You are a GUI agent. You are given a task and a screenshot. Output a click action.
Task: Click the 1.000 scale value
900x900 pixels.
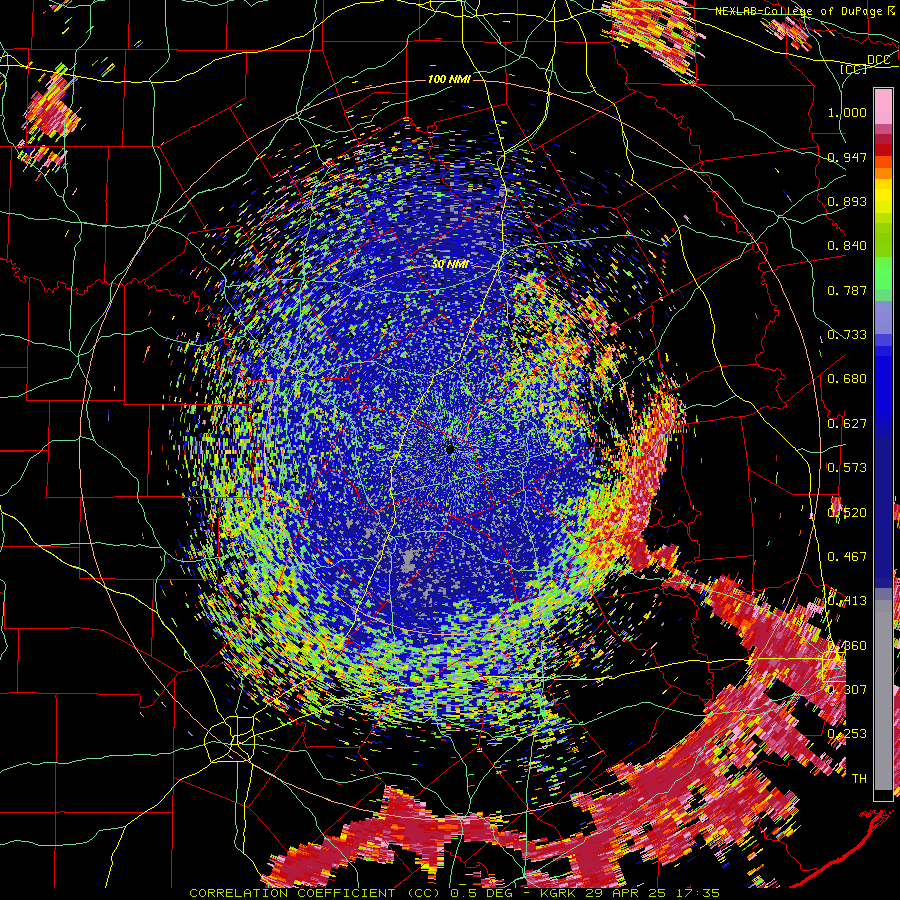click(x=847, y=112)
